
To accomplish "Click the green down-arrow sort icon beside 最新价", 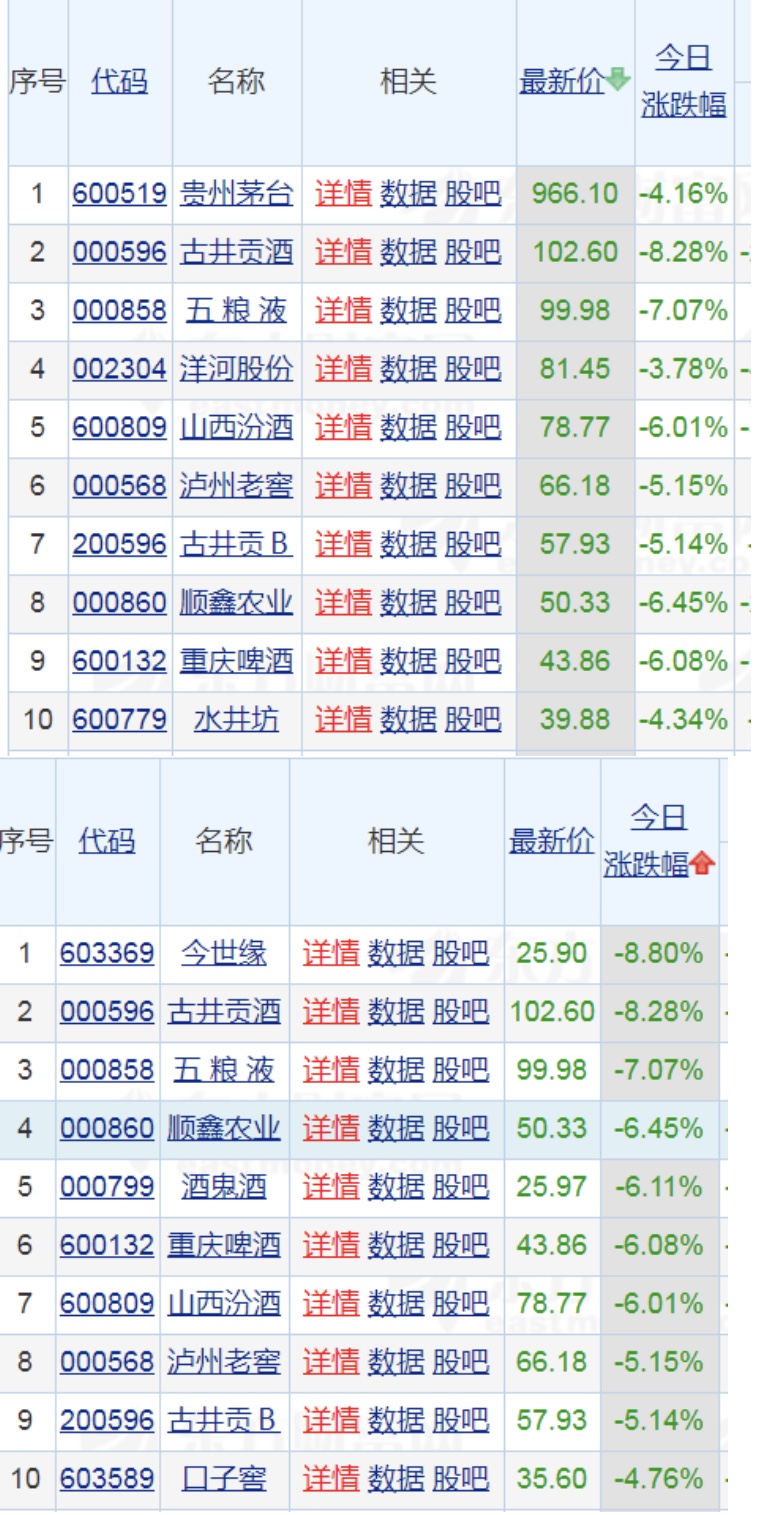I will pos(618,80).
